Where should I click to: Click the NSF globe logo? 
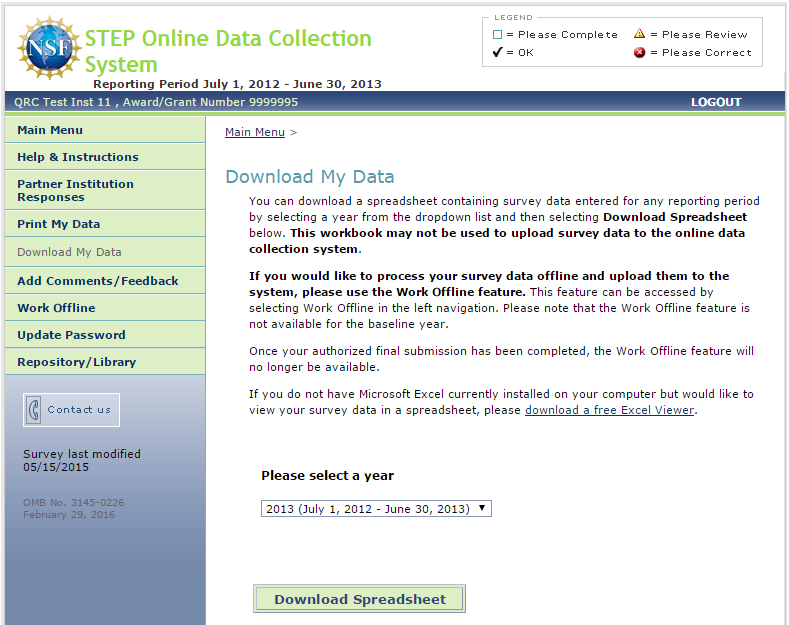[x=49, y=48]
